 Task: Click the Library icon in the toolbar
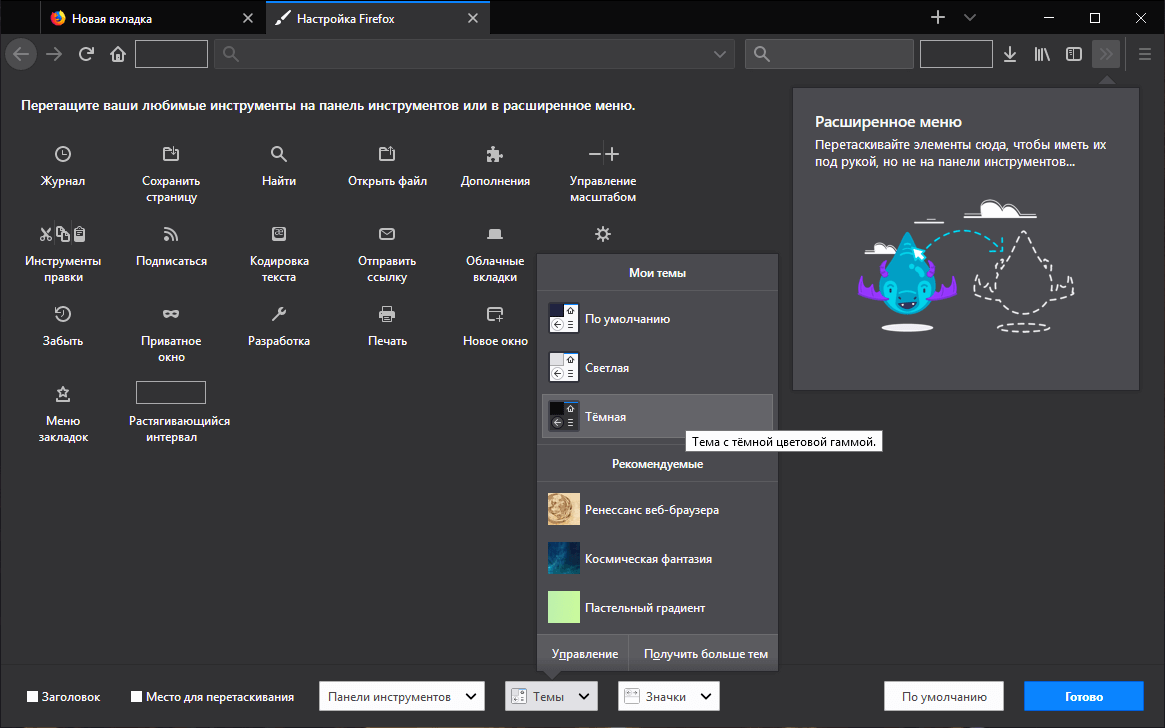click(x=1041, y=54)
